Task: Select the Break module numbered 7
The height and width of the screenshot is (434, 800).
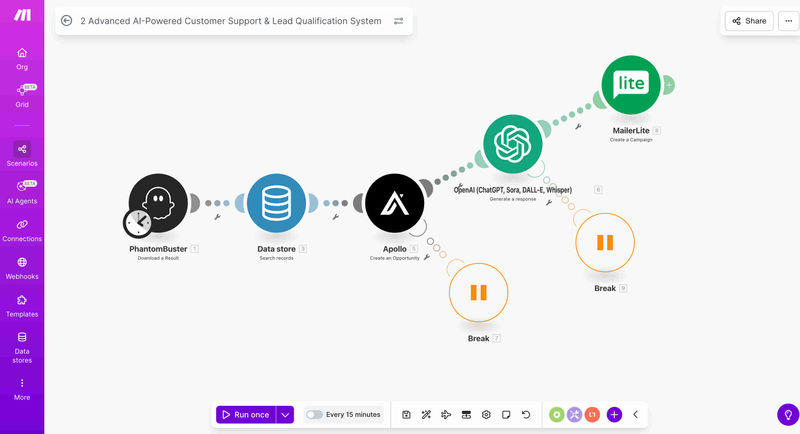Action: click(x=479, y=292)
